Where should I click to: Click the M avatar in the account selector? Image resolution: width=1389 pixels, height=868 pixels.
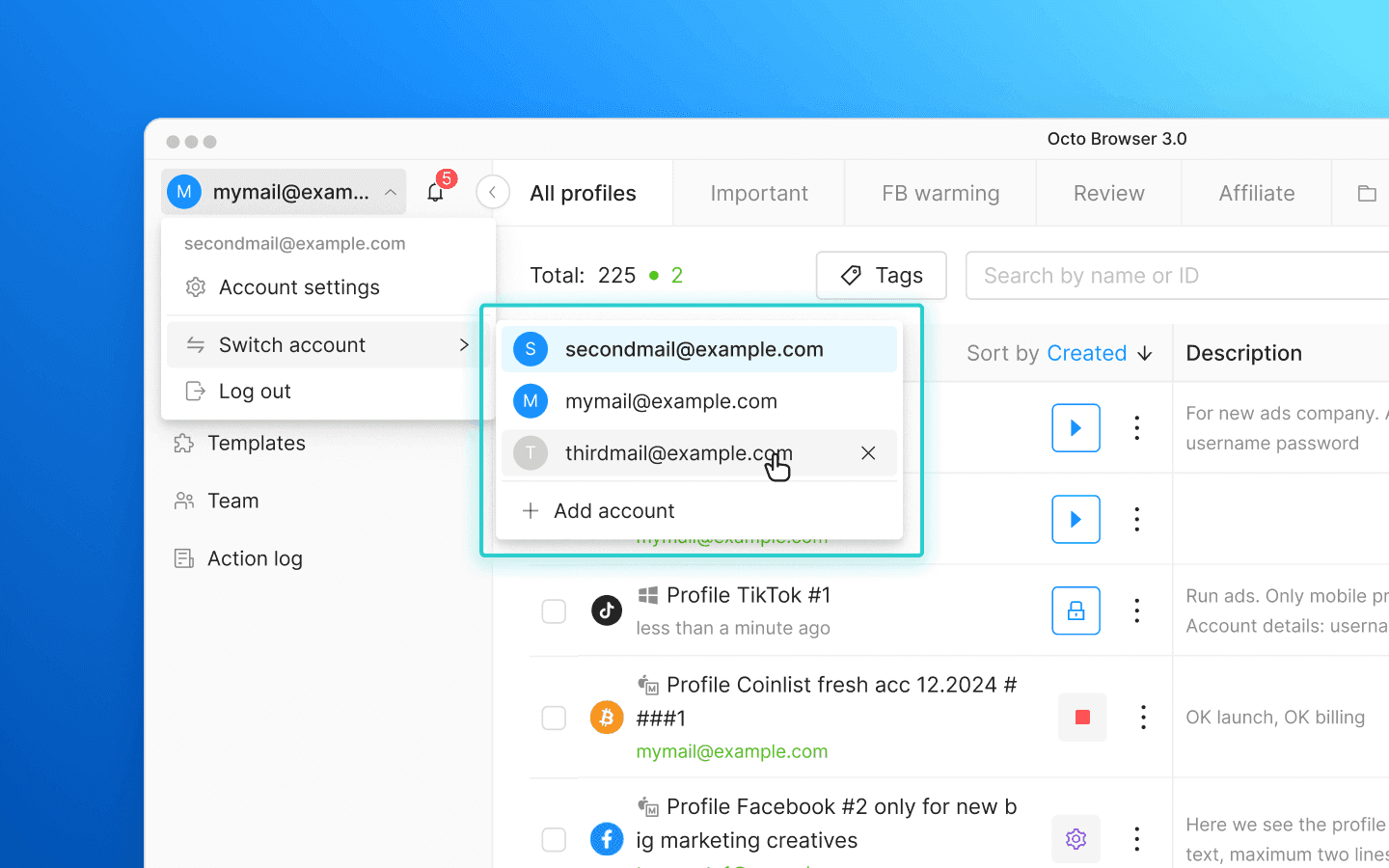[x=184, y=192]
